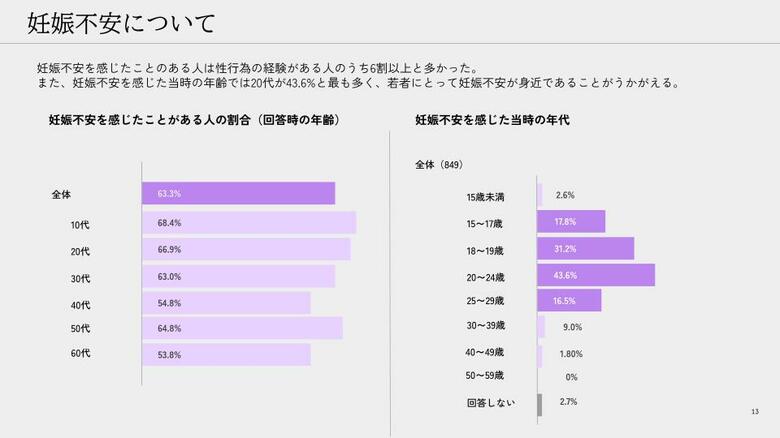Image resolution: width=780 pixels, height=438 pixels.
Task: Click the 20代 66.9% bar
Action: (x=246, y=249)
